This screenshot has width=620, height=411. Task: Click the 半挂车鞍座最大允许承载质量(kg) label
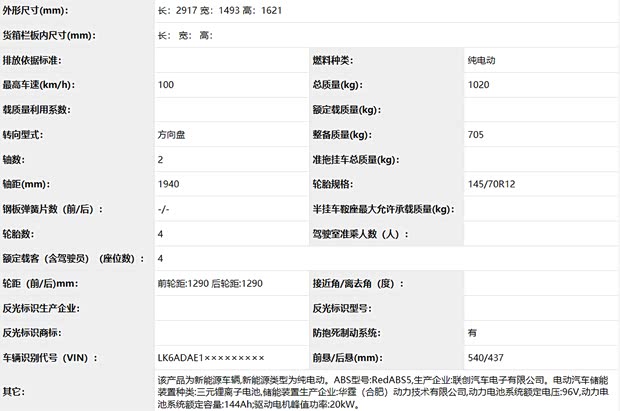pyautogui.click(x=384, y=209)
